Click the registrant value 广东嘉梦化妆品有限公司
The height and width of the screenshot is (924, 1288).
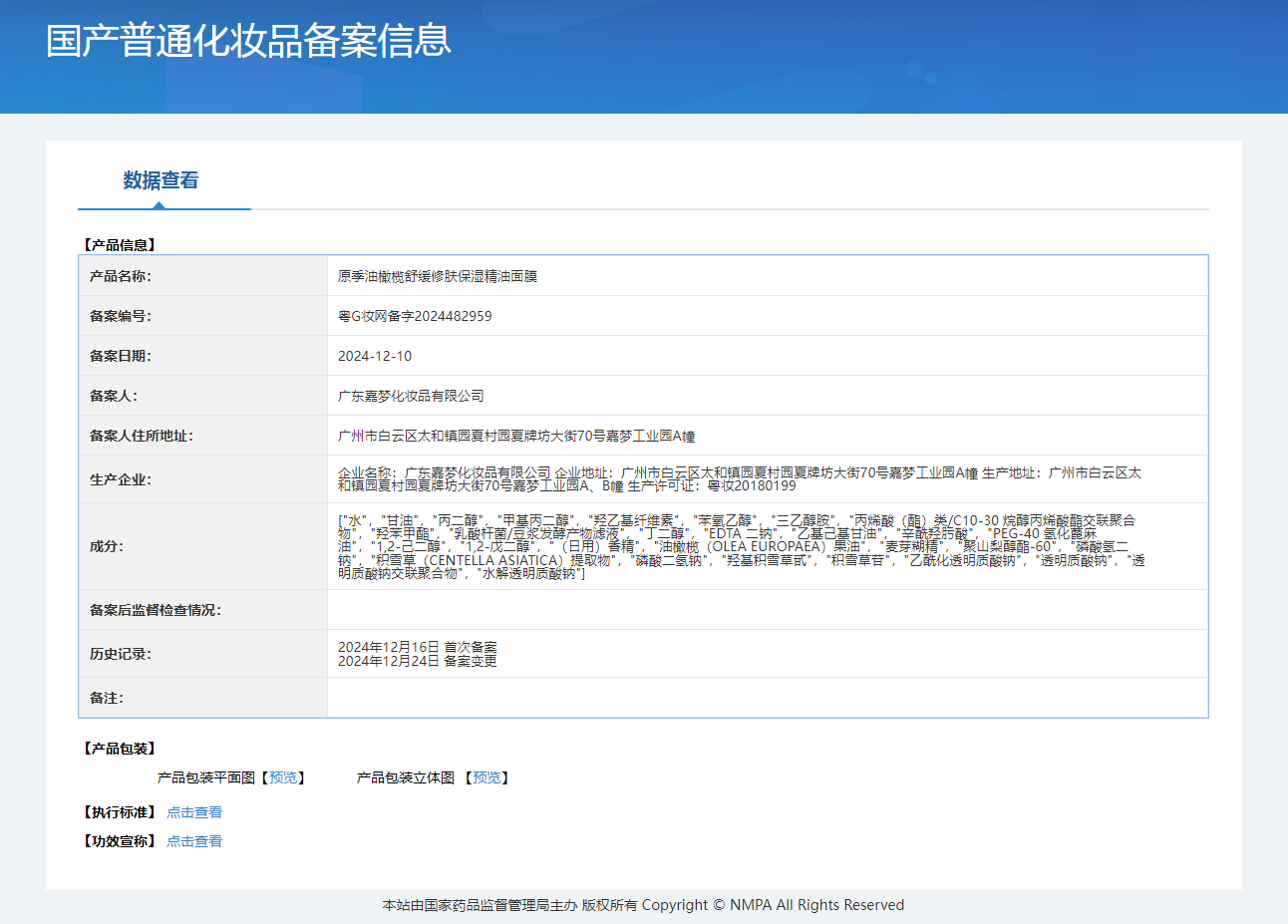[411, 396]
